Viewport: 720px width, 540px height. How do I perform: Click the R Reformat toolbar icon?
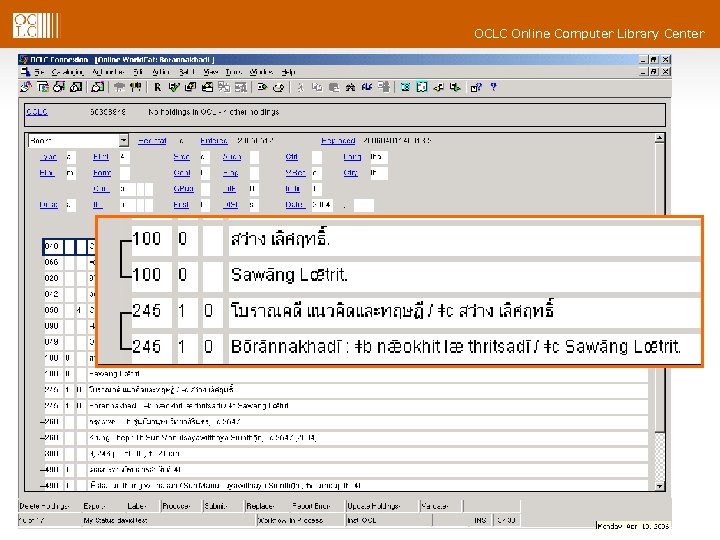click(158, 87)
